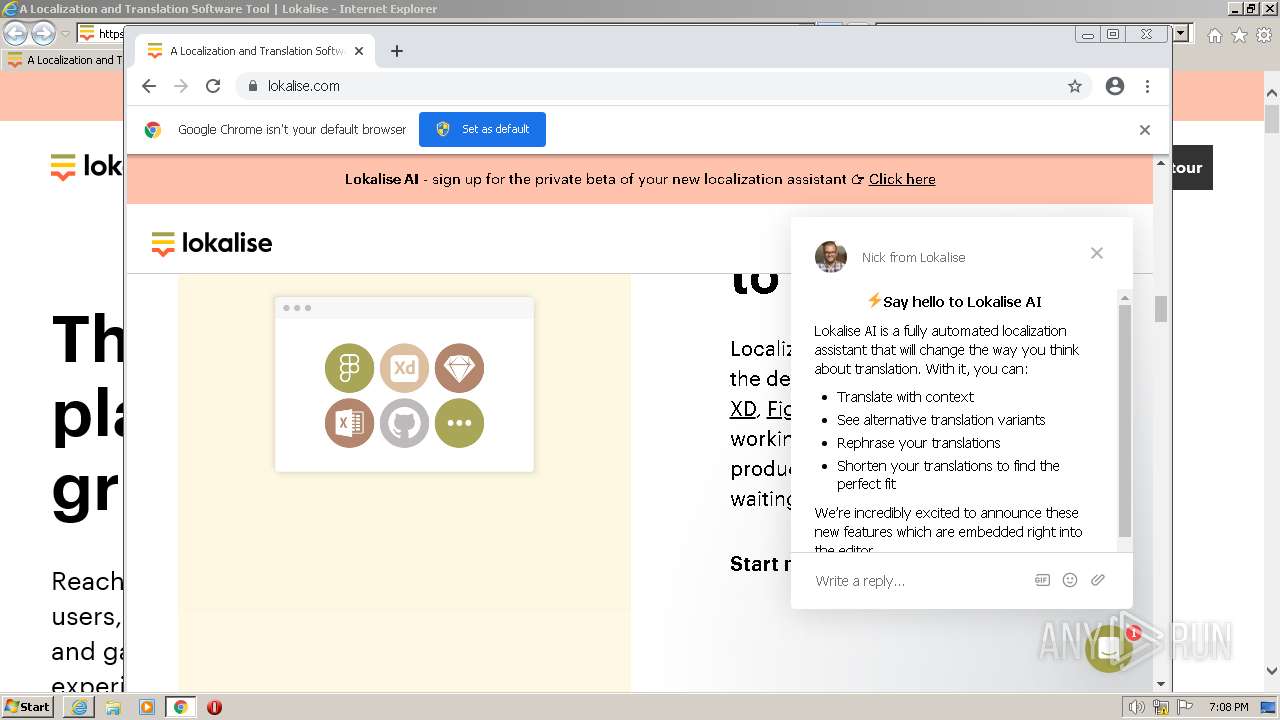Open the GIF picker in chat
Image resolution: width=1280 pixels, height=720 pixels.
coord(1042,580)
